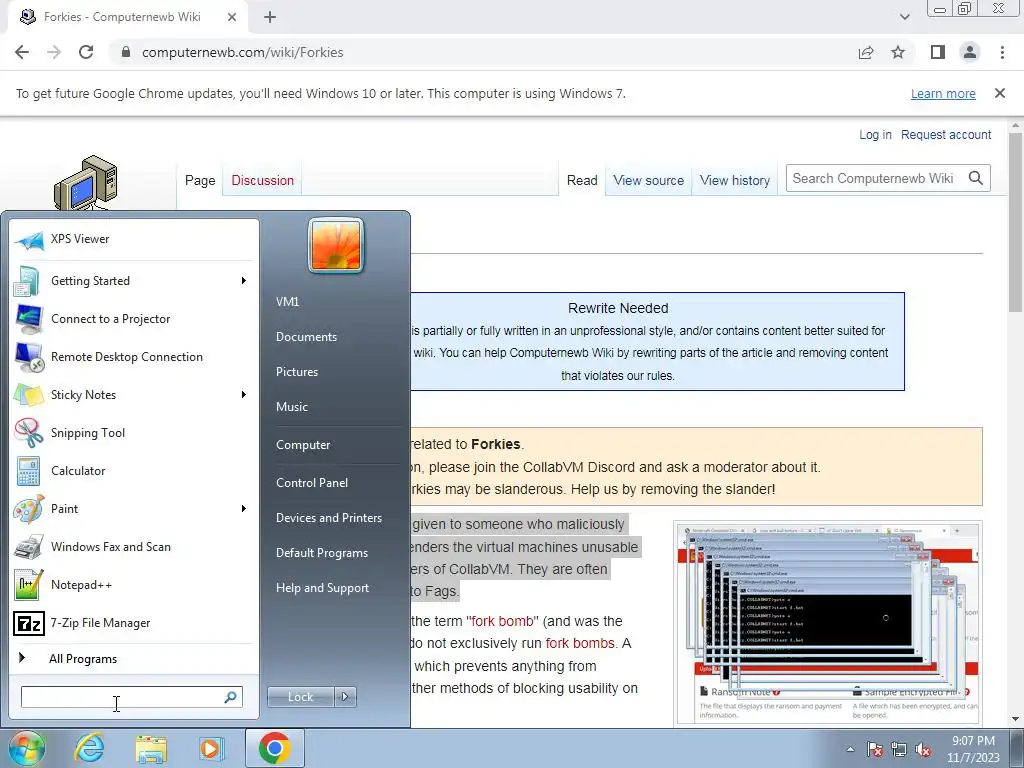This screenshot has width=1024, height=768.
Task: Open XPS Viewer from Start menu
Action: 133,239
